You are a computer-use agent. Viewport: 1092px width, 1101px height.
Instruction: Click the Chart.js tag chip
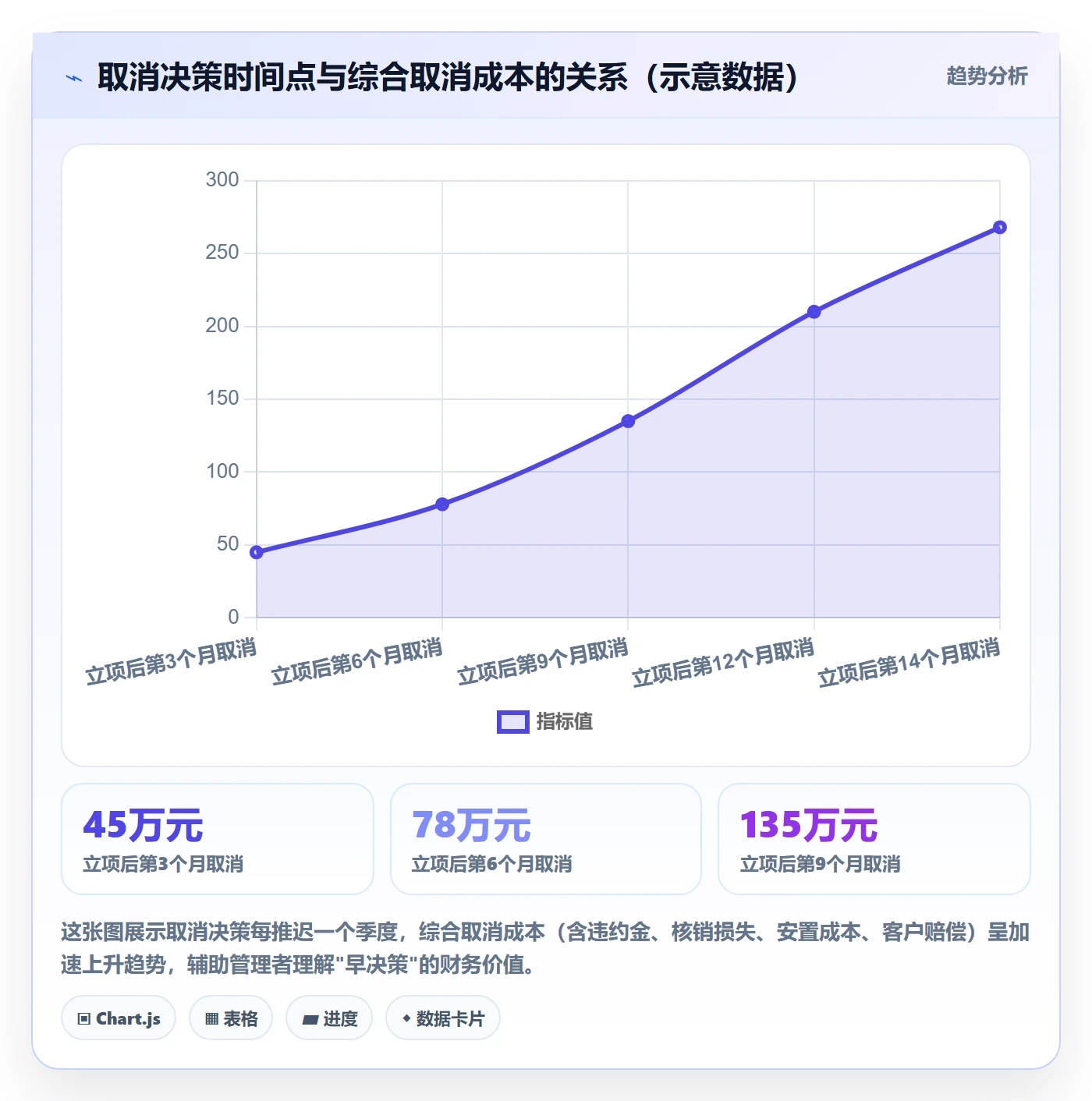(x=119, y=1018)
